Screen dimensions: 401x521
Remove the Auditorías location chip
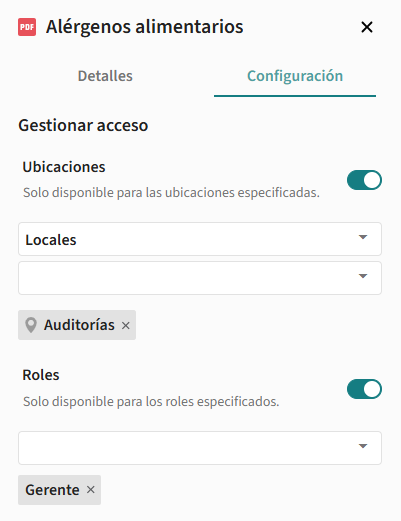[x=126, y=325]
